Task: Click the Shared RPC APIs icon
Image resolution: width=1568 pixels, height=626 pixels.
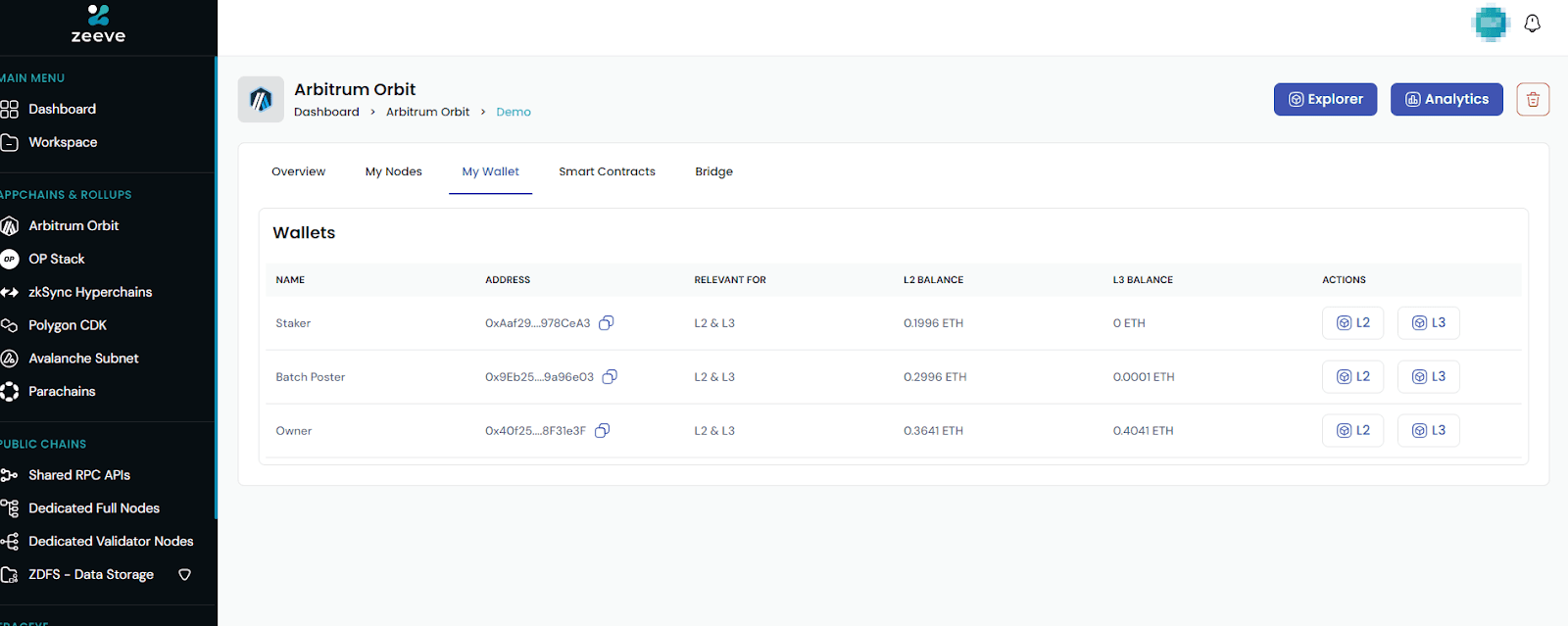Action: pyautogui.click(x=10, y=475)
